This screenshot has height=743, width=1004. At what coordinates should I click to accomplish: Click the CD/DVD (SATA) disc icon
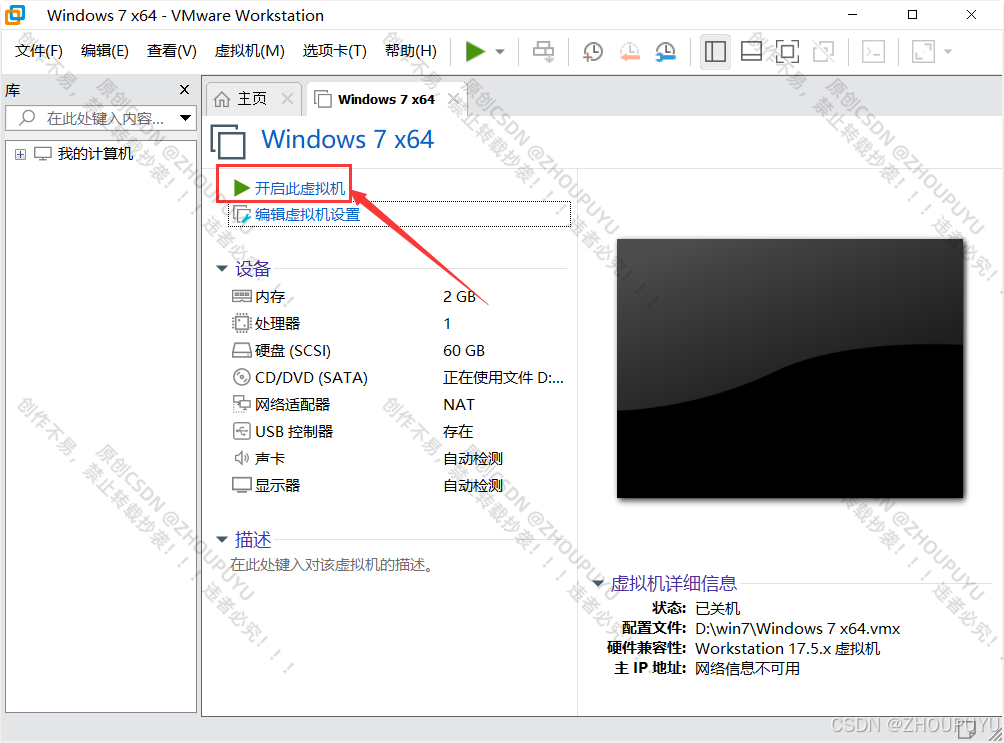[241, 377]
